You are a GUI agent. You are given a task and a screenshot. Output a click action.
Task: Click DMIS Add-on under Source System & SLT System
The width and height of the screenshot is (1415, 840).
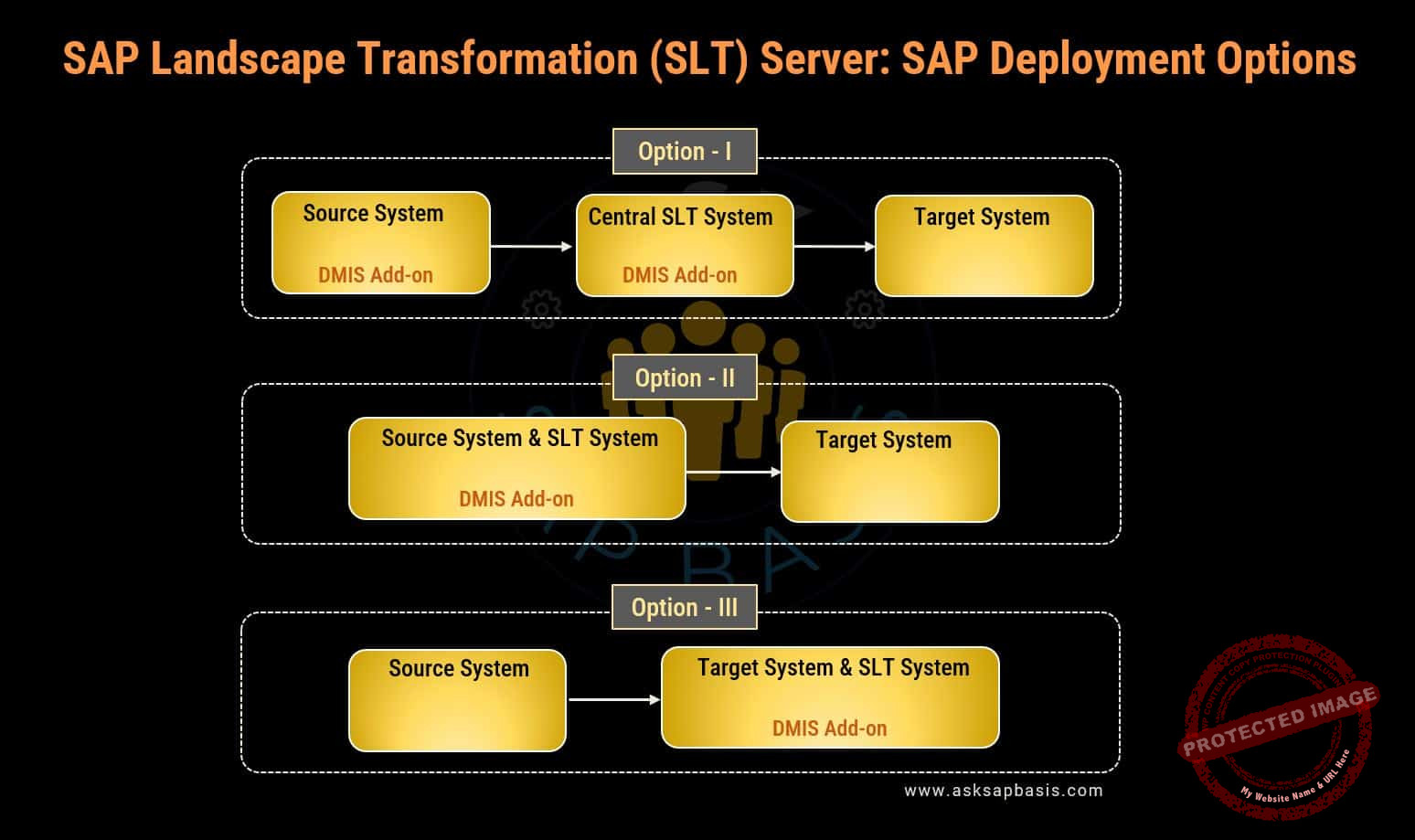[x=516, y=498]
